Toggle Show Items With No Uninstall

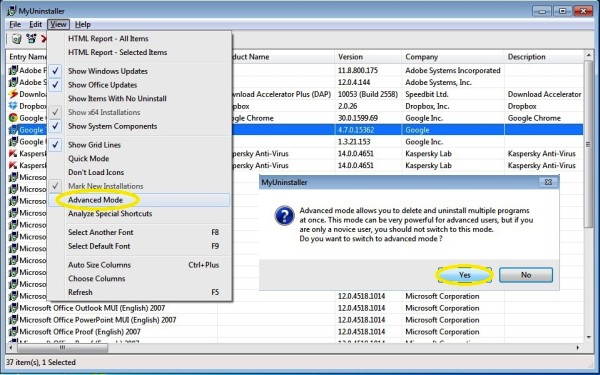coord(140,99)
